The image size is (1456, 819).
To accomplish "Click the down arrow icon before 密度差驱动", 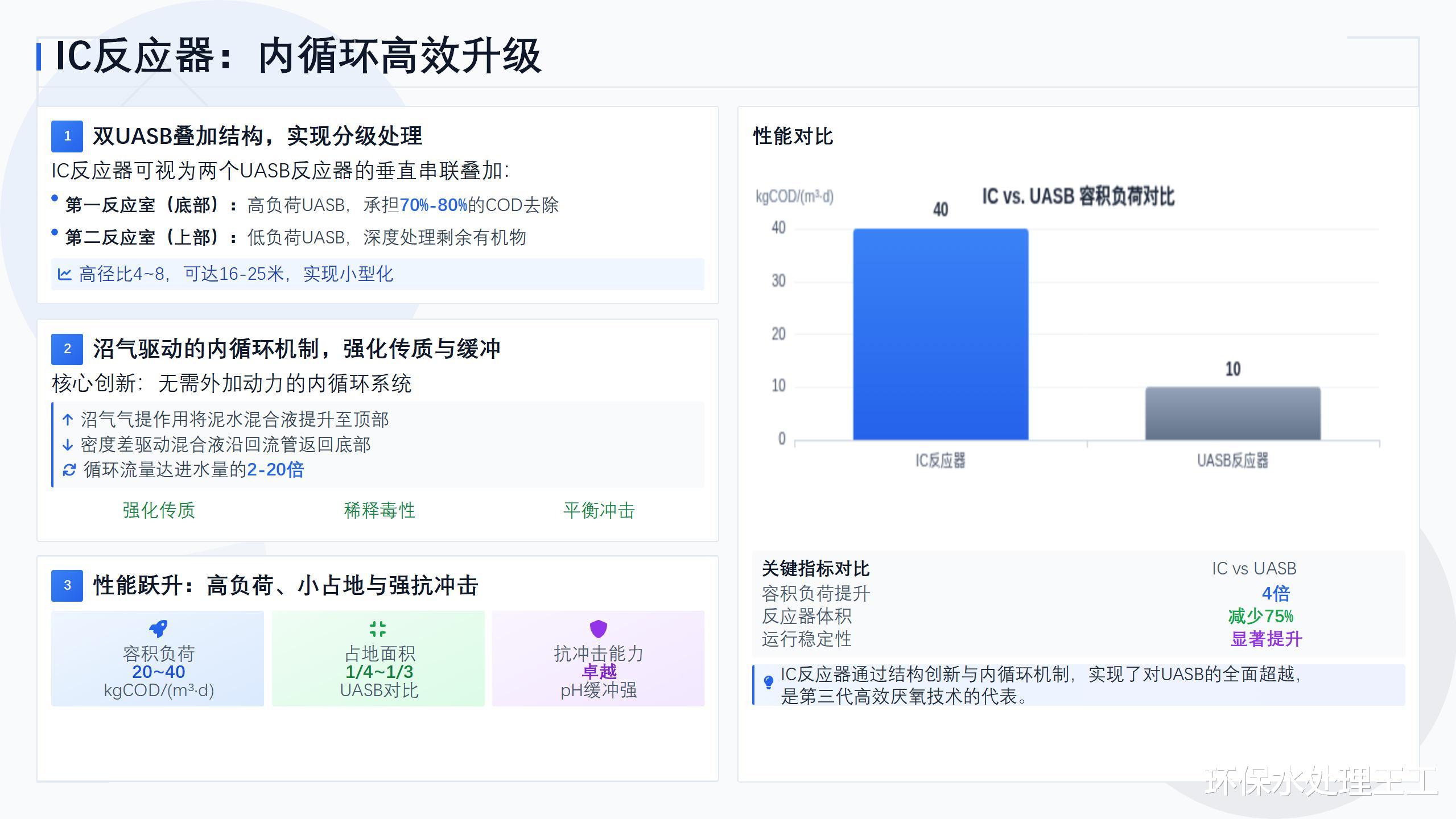I will pyautogui.click(x=68, y=445).
